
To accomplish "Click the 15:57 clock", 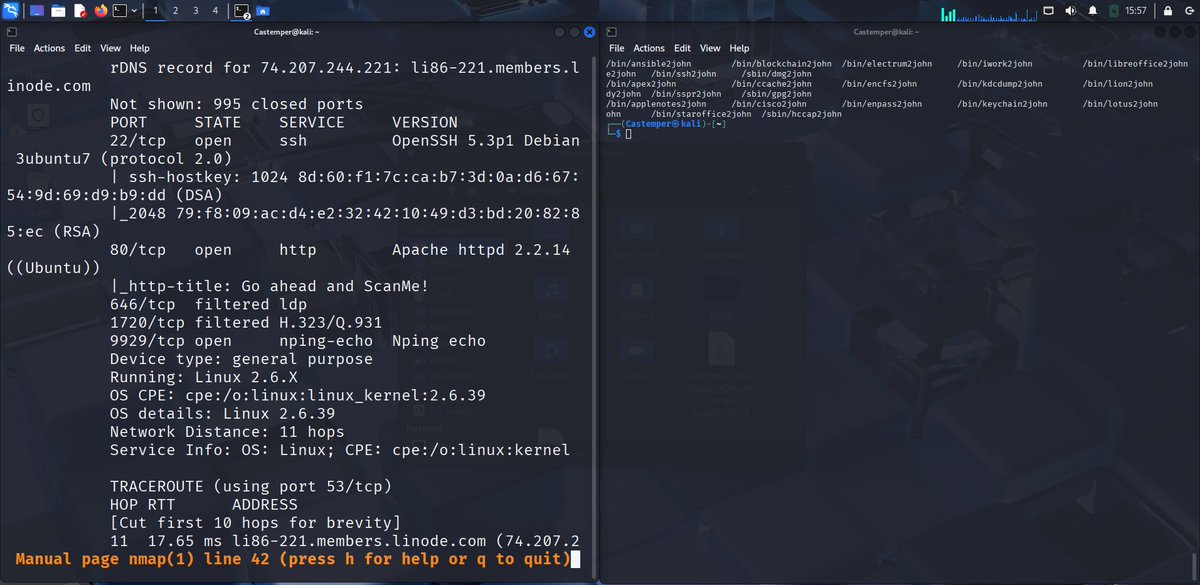I will point(1136,11).
